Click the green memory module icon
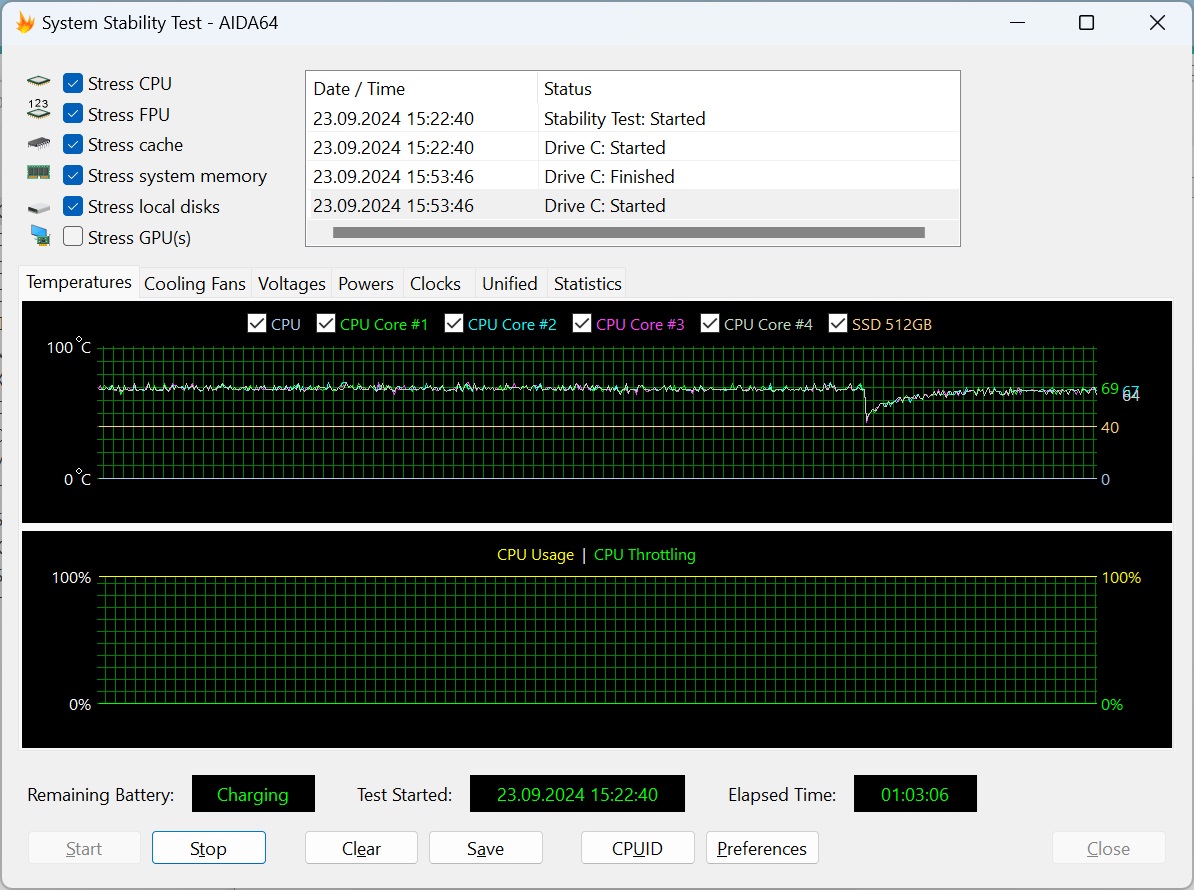1194x890 pixels. 39,174
